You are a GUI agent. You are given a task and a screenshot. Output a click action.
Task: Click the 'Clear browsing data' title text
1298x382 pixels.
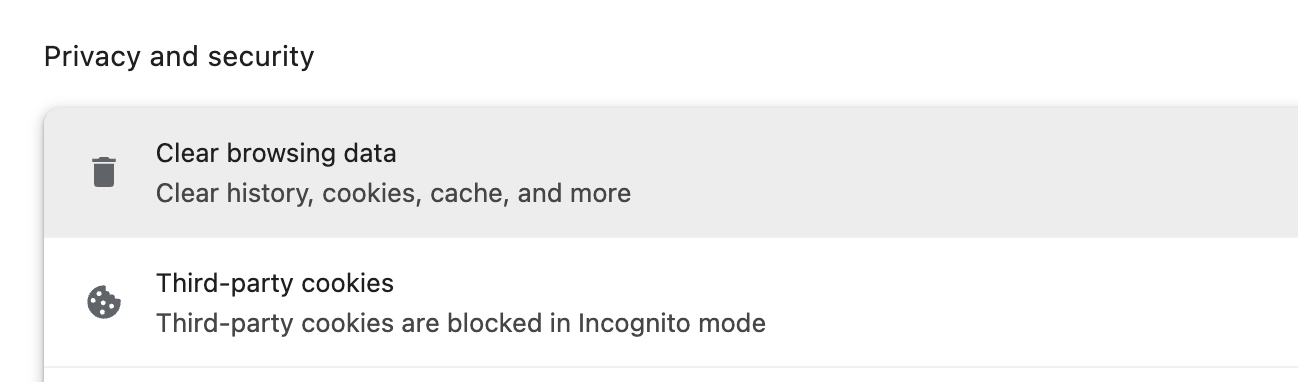click(x=276, y=153)
